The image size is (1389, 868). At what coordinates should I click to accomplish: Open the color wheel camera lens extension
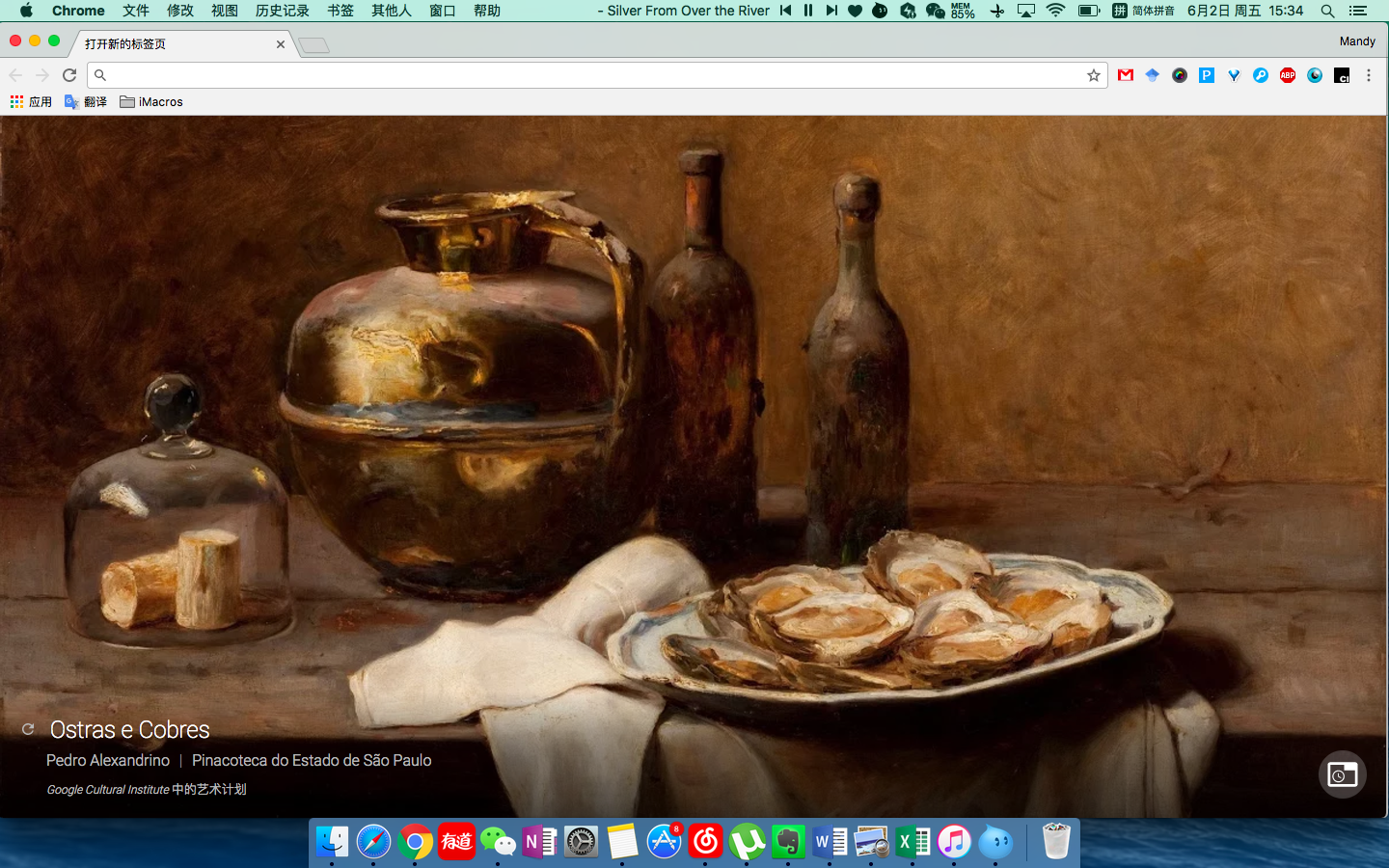pyautogui.click(x=1180, y=75)
